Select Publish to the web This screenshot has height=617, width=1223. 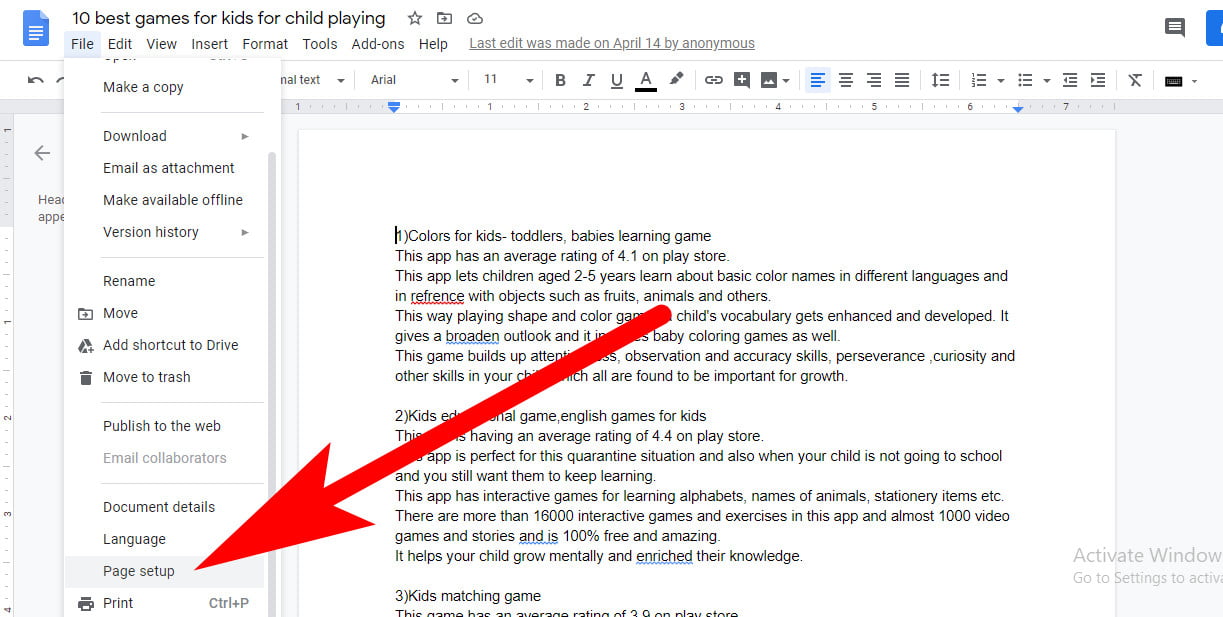point(164,426)
